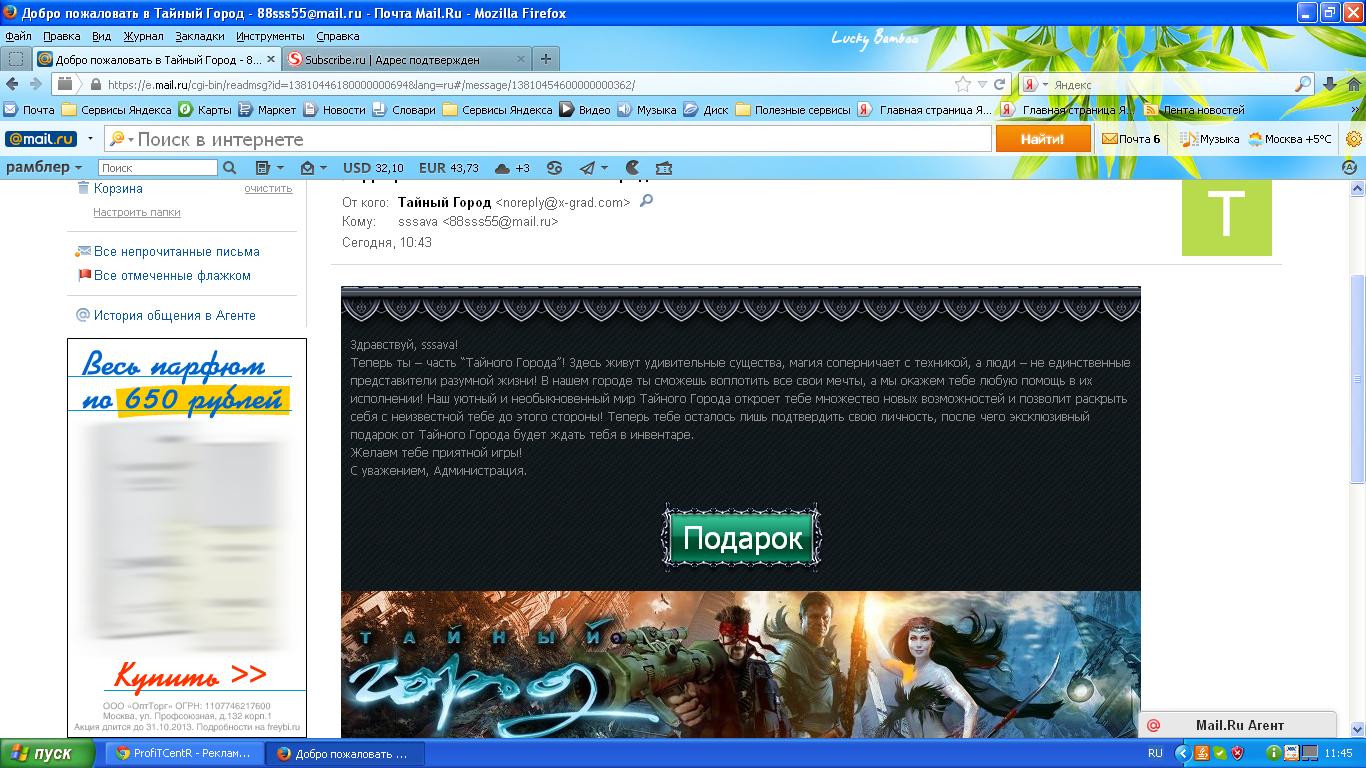
Task: Switch to the Subscribe.ru tab
Action: click(405, 59)
